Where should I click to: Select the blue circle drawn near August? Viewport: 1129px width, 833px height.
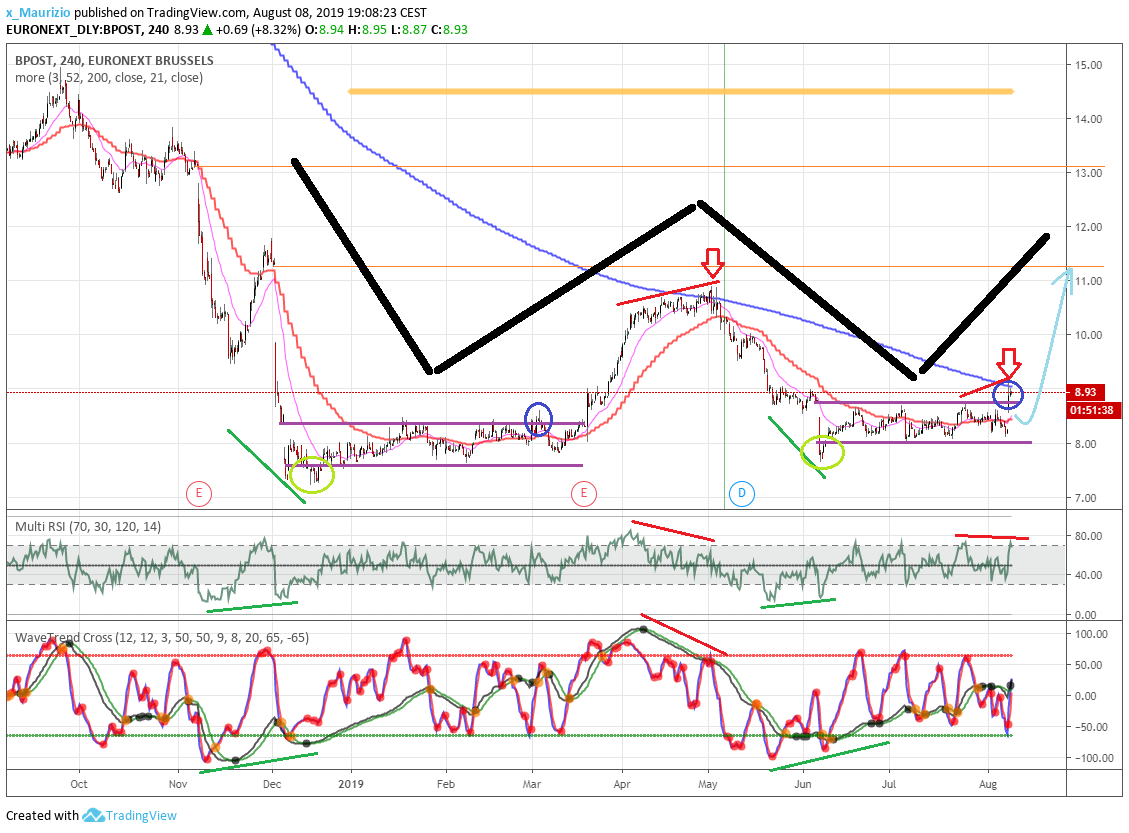pyautogui.click(x=1008, y=395)
